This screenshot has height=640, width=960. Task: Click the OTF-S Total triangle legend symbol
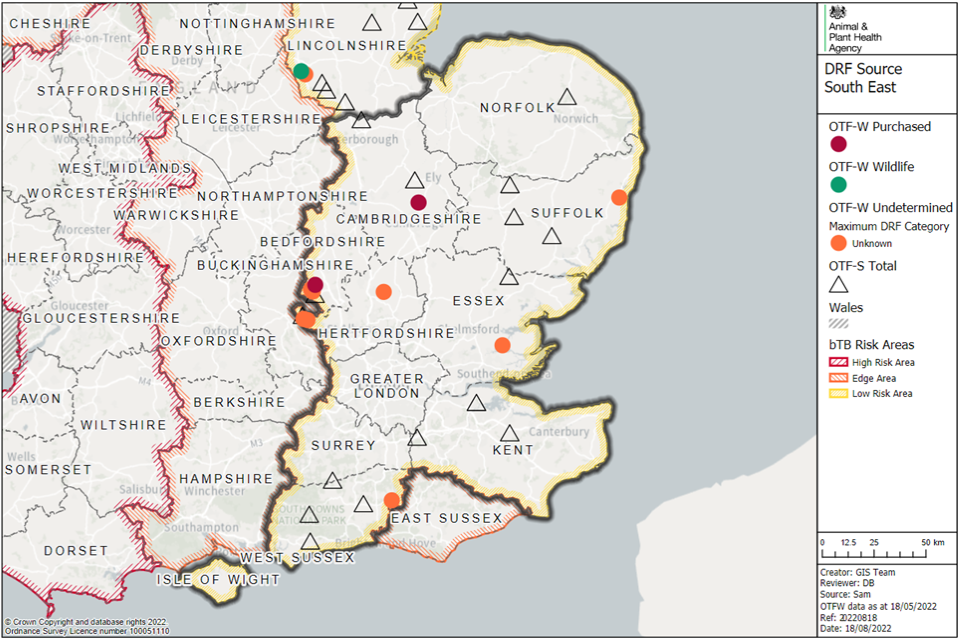tap(838, 286)
